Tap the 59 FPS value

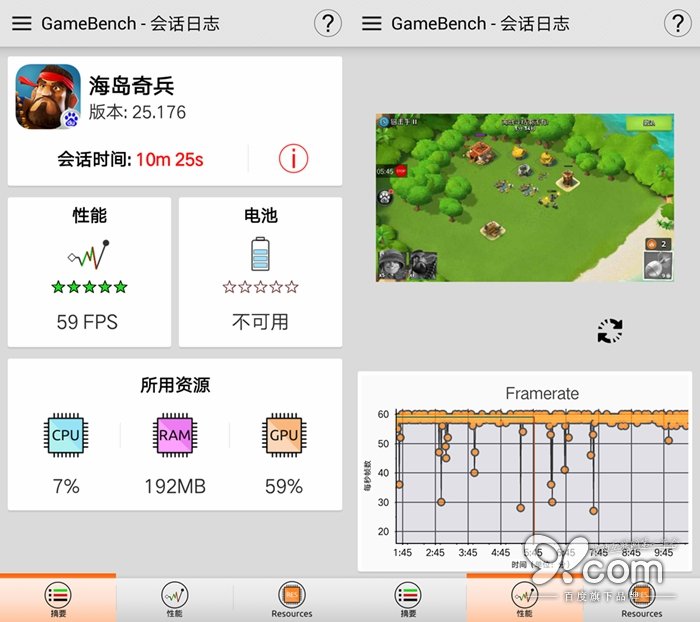(x=87, y=322)
